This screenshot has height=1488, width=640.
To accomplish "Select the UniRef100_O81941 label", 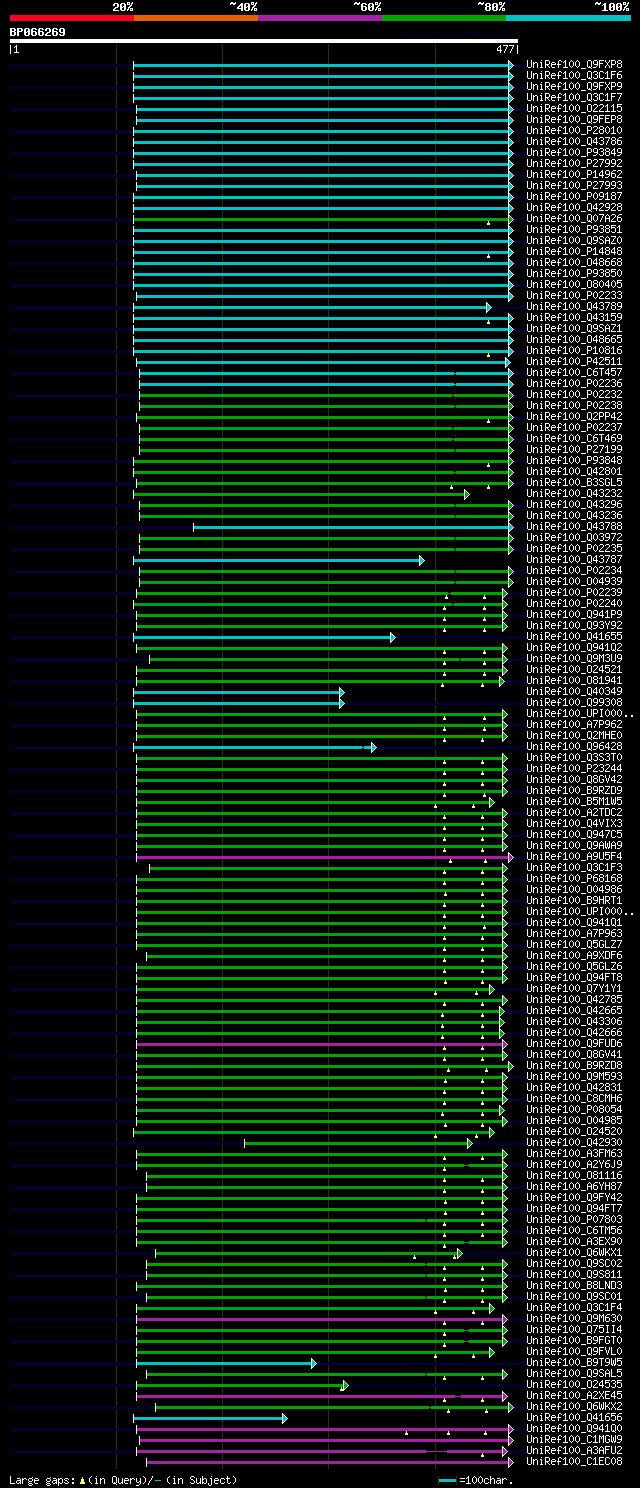I will coord(574,681).
